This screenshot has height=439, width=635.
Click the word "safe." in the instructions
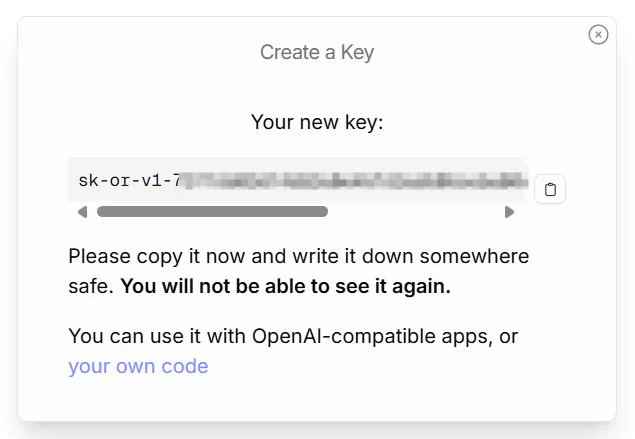tap(91, 287)
